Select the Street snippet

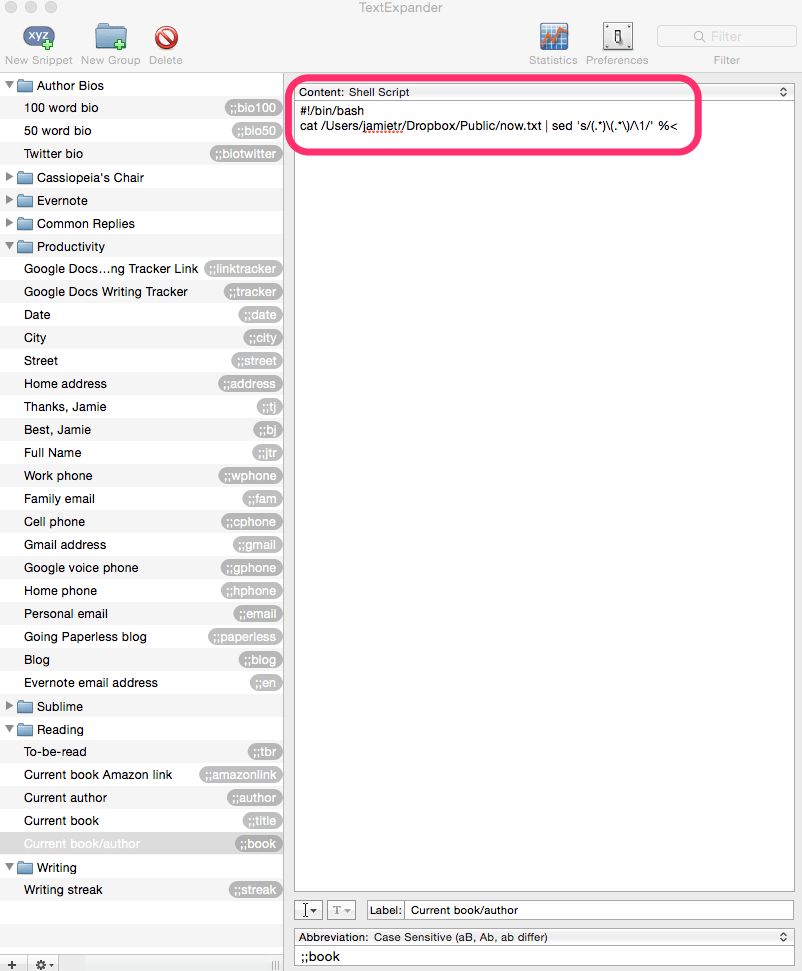click(141, 360)
